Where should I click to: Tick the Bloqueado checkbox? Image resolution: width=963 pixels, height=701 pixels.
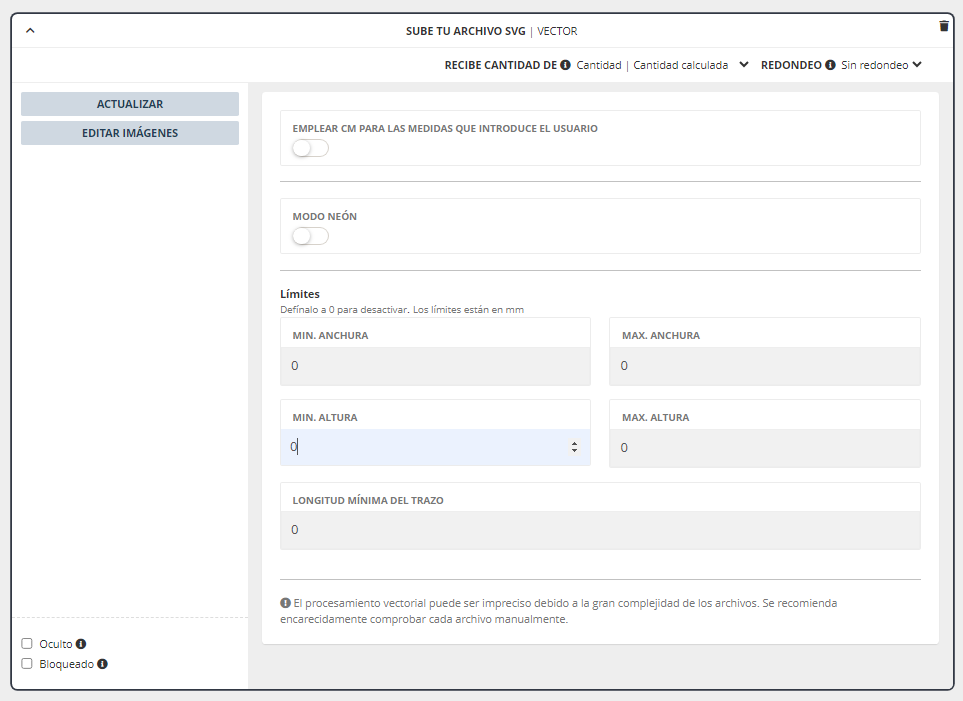27,664
